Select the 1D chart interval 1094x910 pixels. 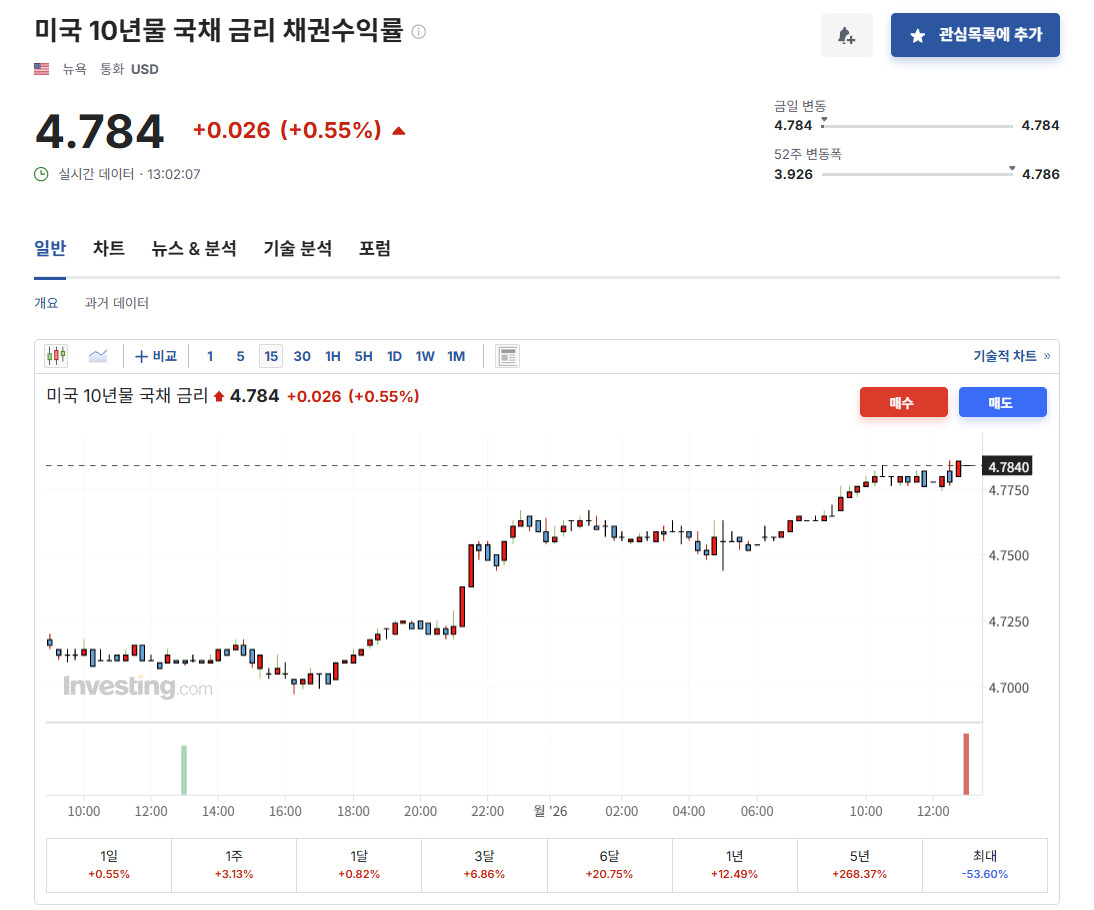[x=394, y=356]
